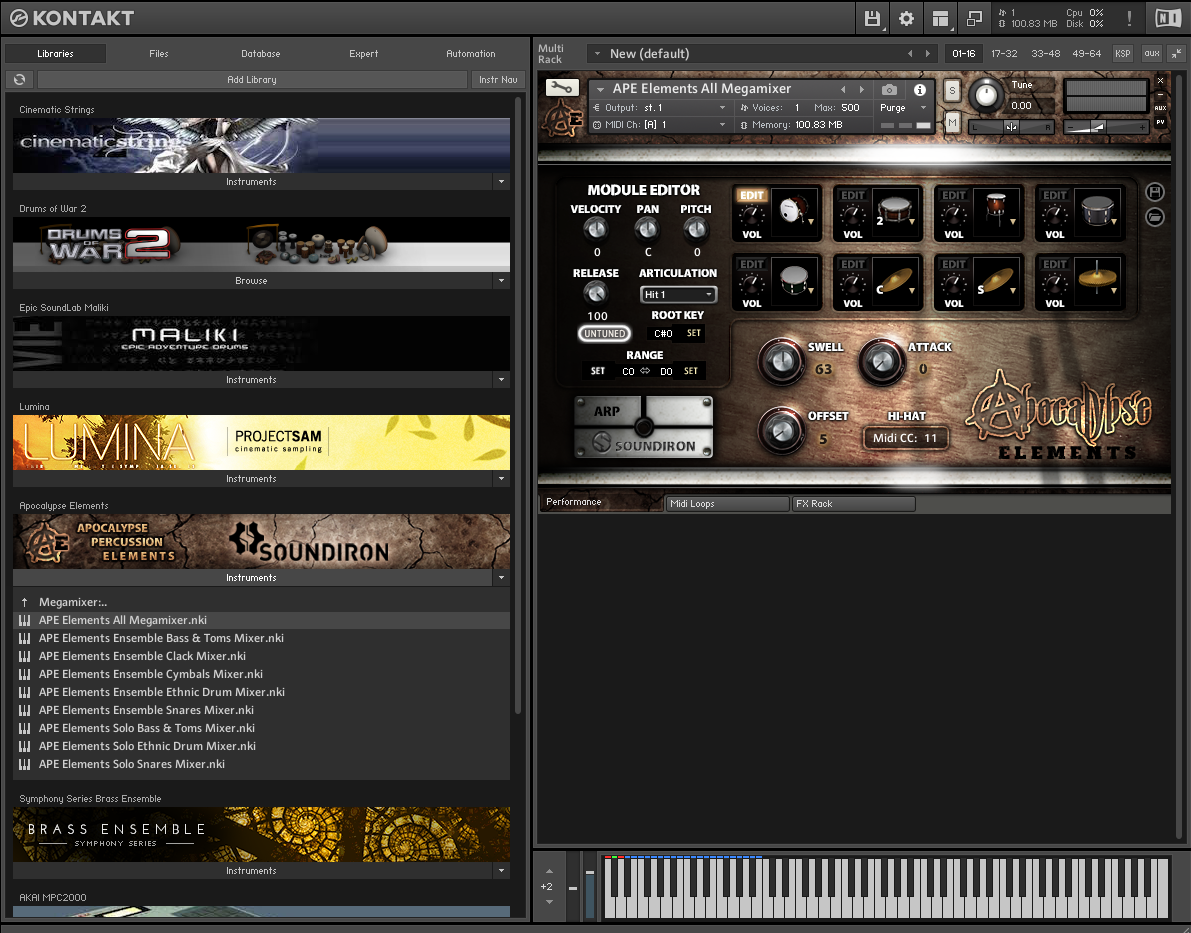Open the save menu floppy disk icon

point(872,18)
